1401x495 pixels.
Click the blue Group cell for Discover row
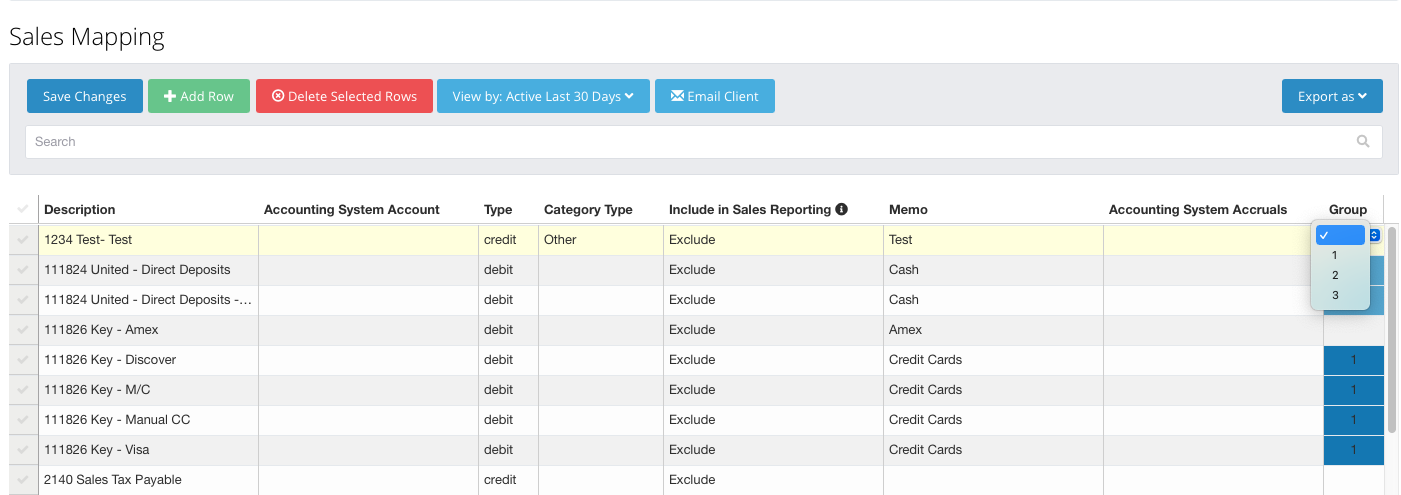coord(1353,360)
